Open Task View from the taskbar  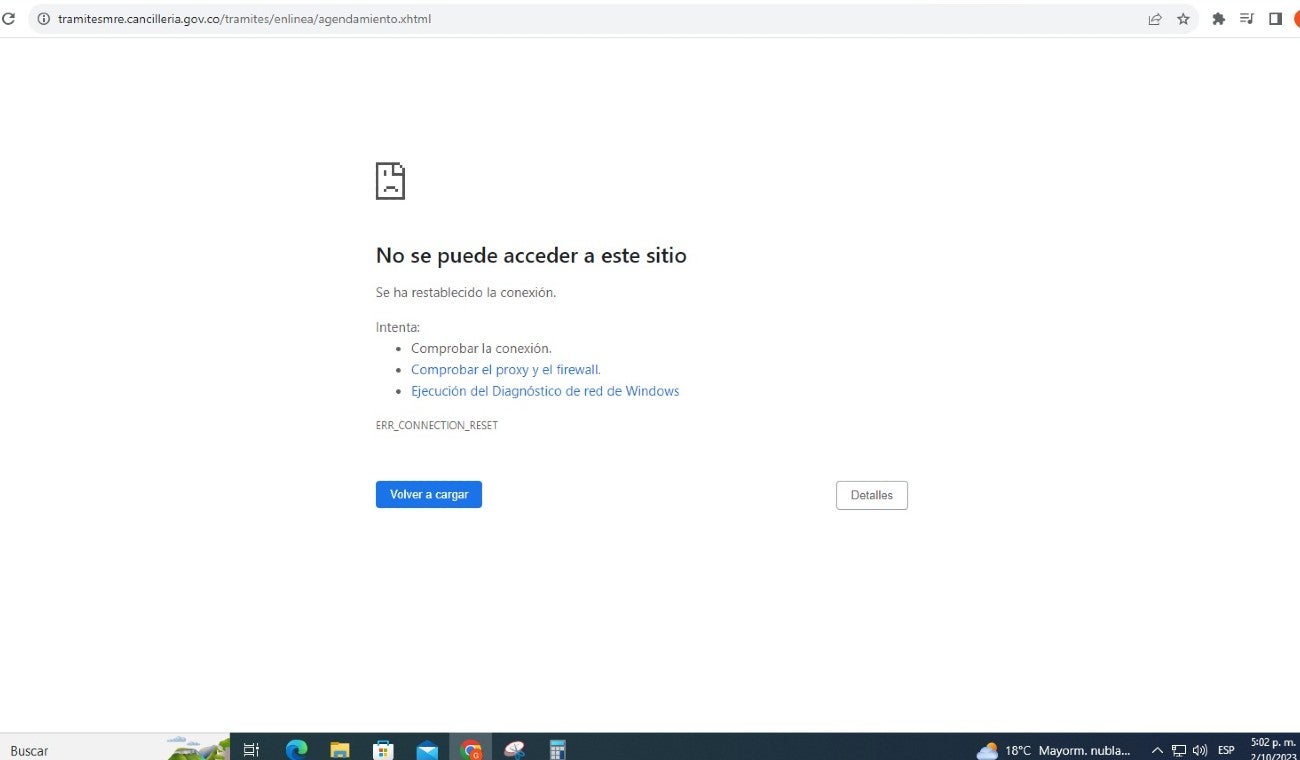(x=251, y=749)
